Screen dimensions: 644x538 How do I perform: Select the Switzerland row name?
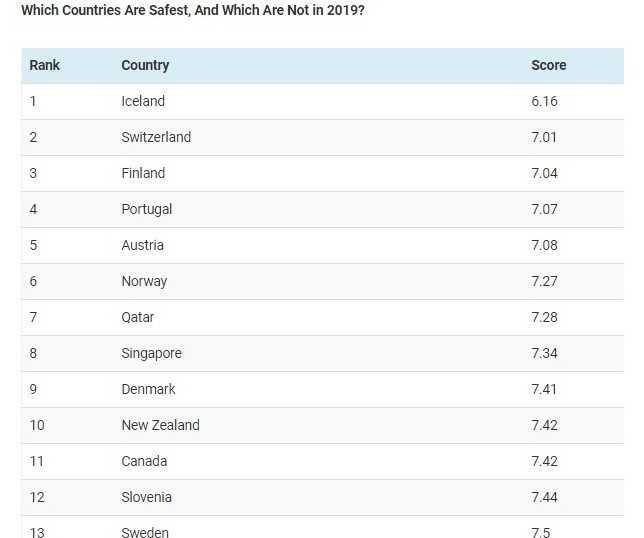click(156, 137)
